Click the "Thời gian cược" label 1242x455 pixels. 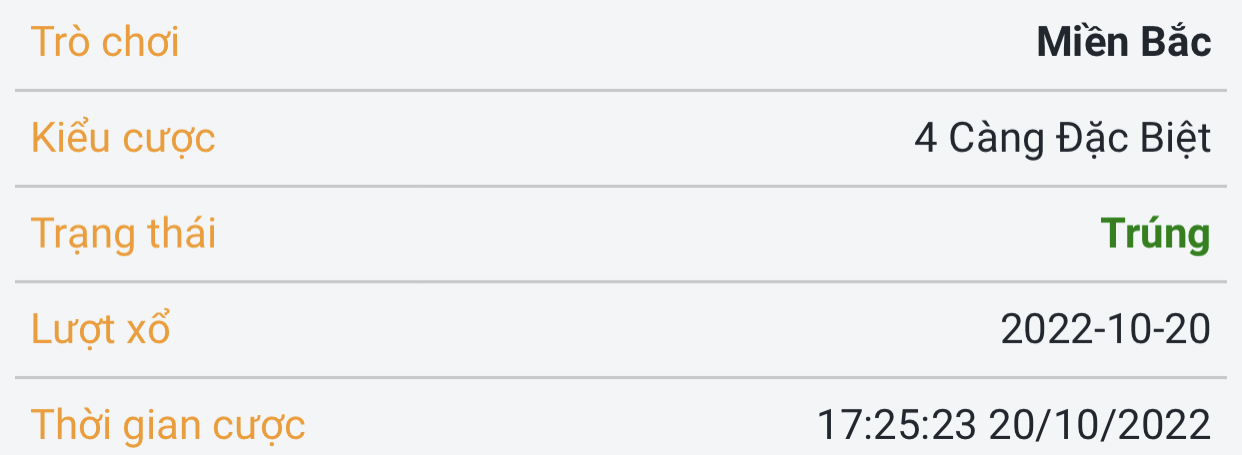coord(168,424)
